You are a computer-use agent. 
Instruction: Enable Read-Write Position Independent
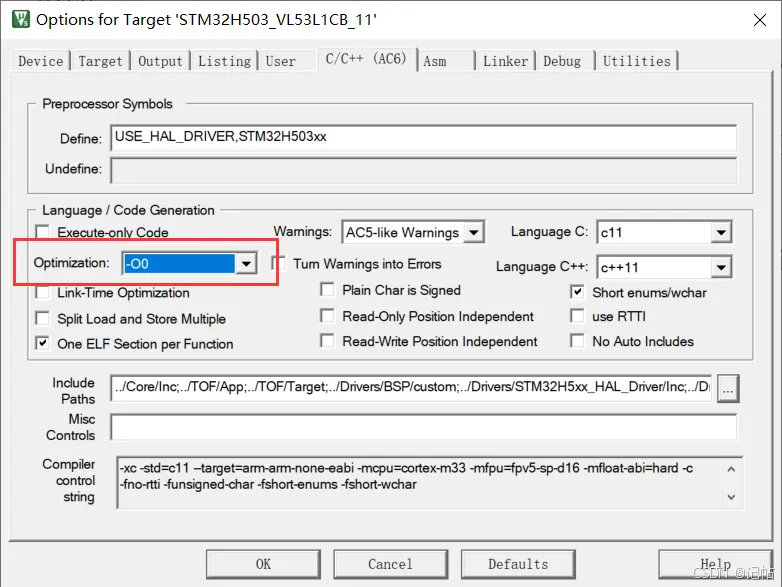click(x=327, y=341)
